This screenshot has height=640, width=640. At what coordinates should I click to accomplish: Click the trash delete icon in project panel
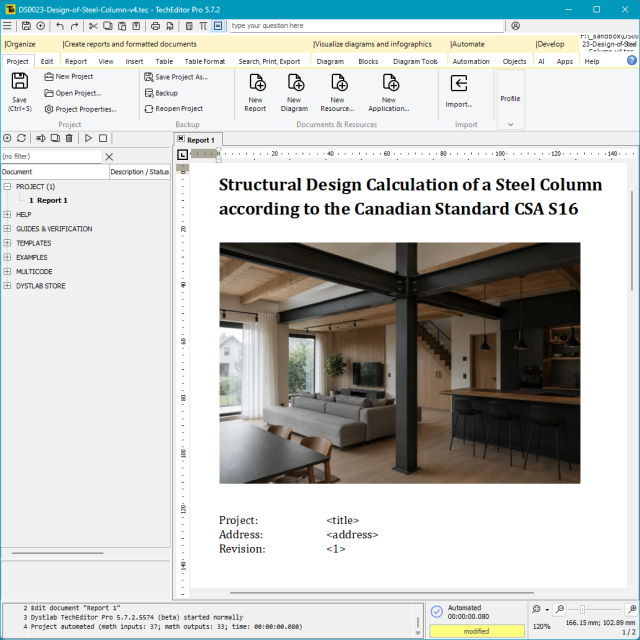(69, 138)
